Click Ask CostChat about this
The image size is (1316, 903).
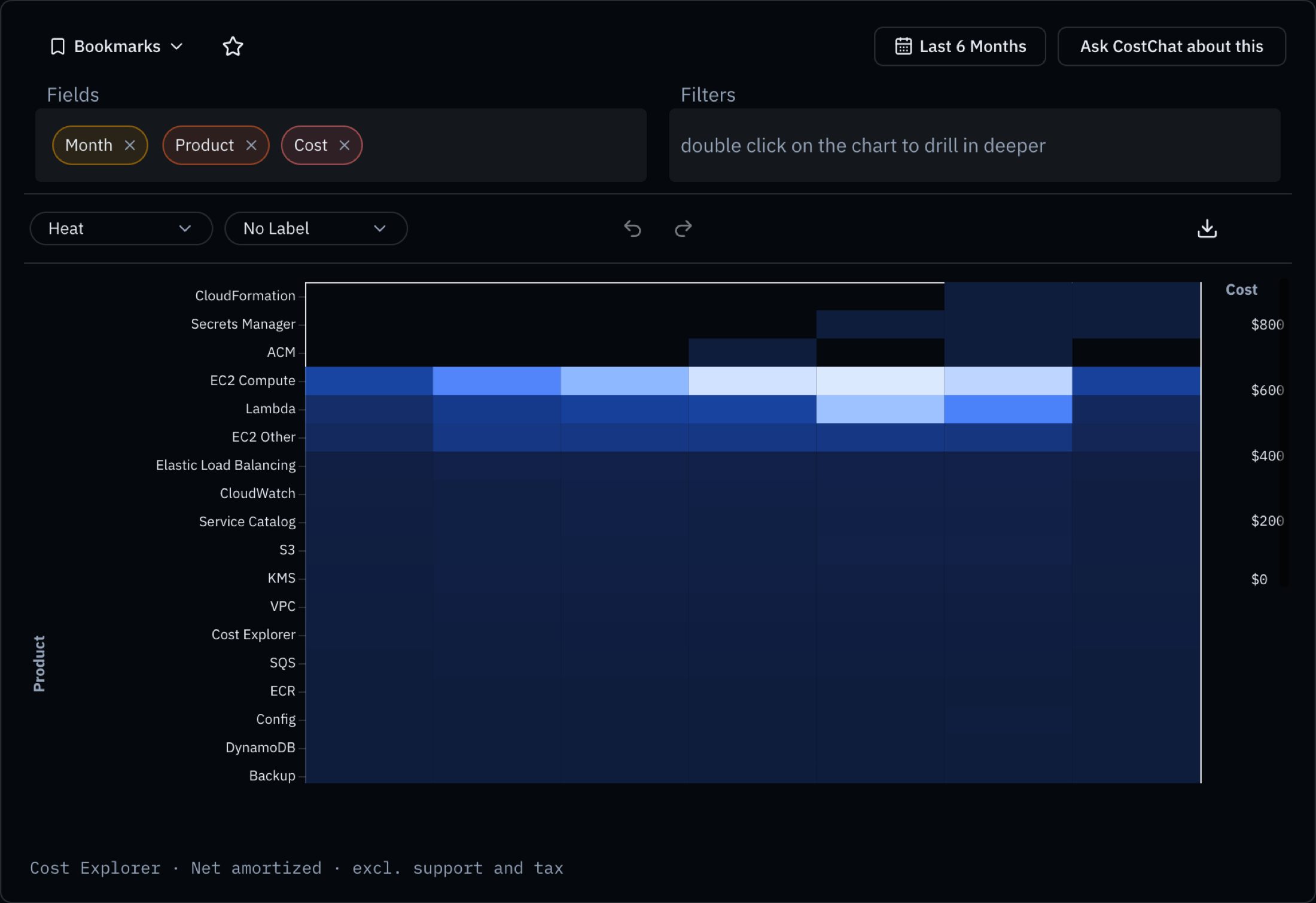(1171, 46)
